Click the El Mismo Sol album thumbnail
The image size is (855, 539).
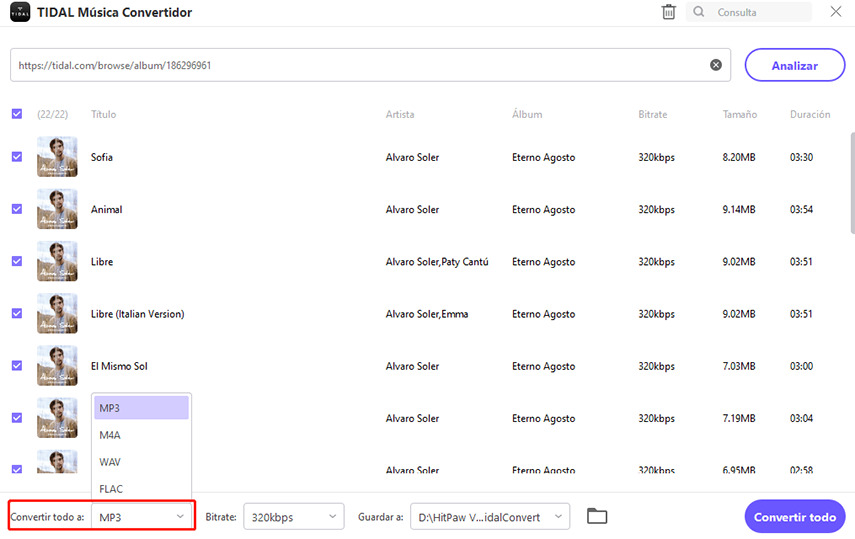[x=57, y=366]
